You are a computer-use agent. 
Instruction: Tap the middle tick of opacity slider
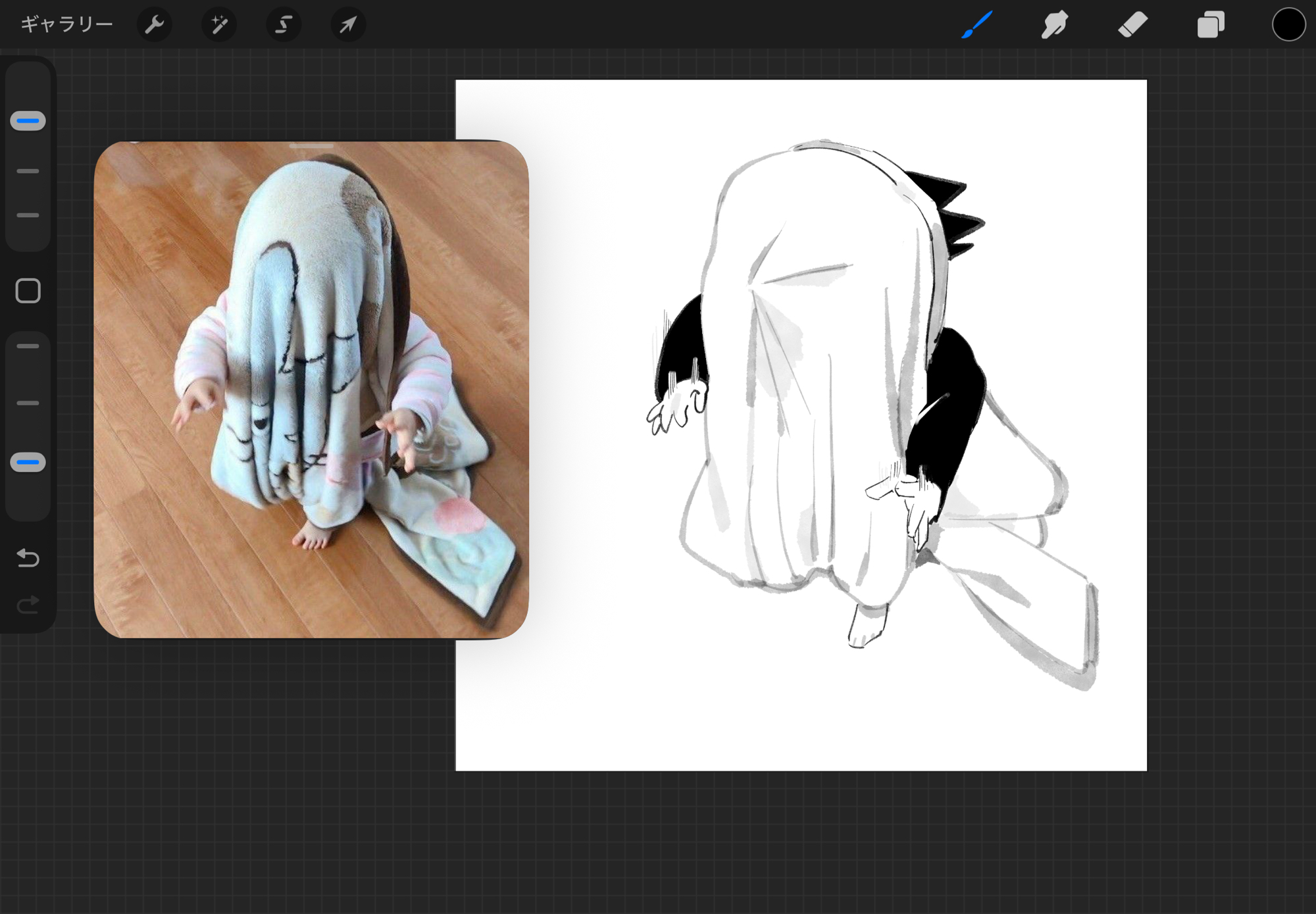[28, 403]
